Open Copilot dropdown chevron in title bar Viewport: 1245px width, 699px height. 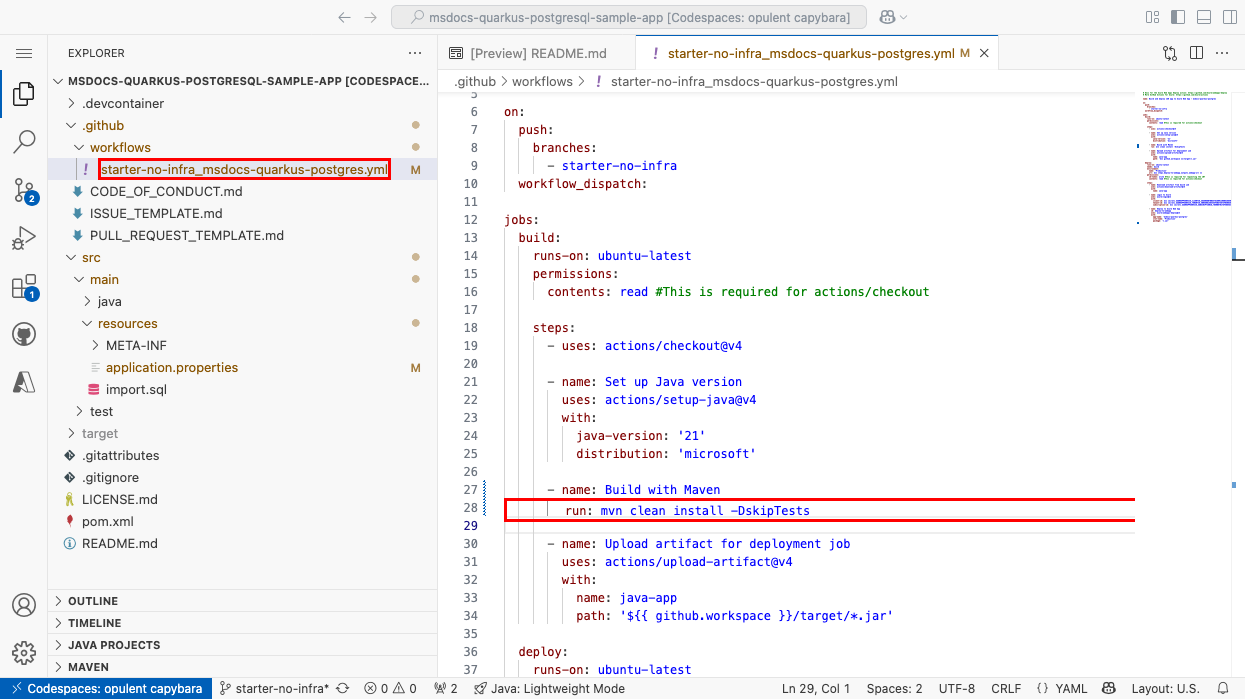(904, 18)
